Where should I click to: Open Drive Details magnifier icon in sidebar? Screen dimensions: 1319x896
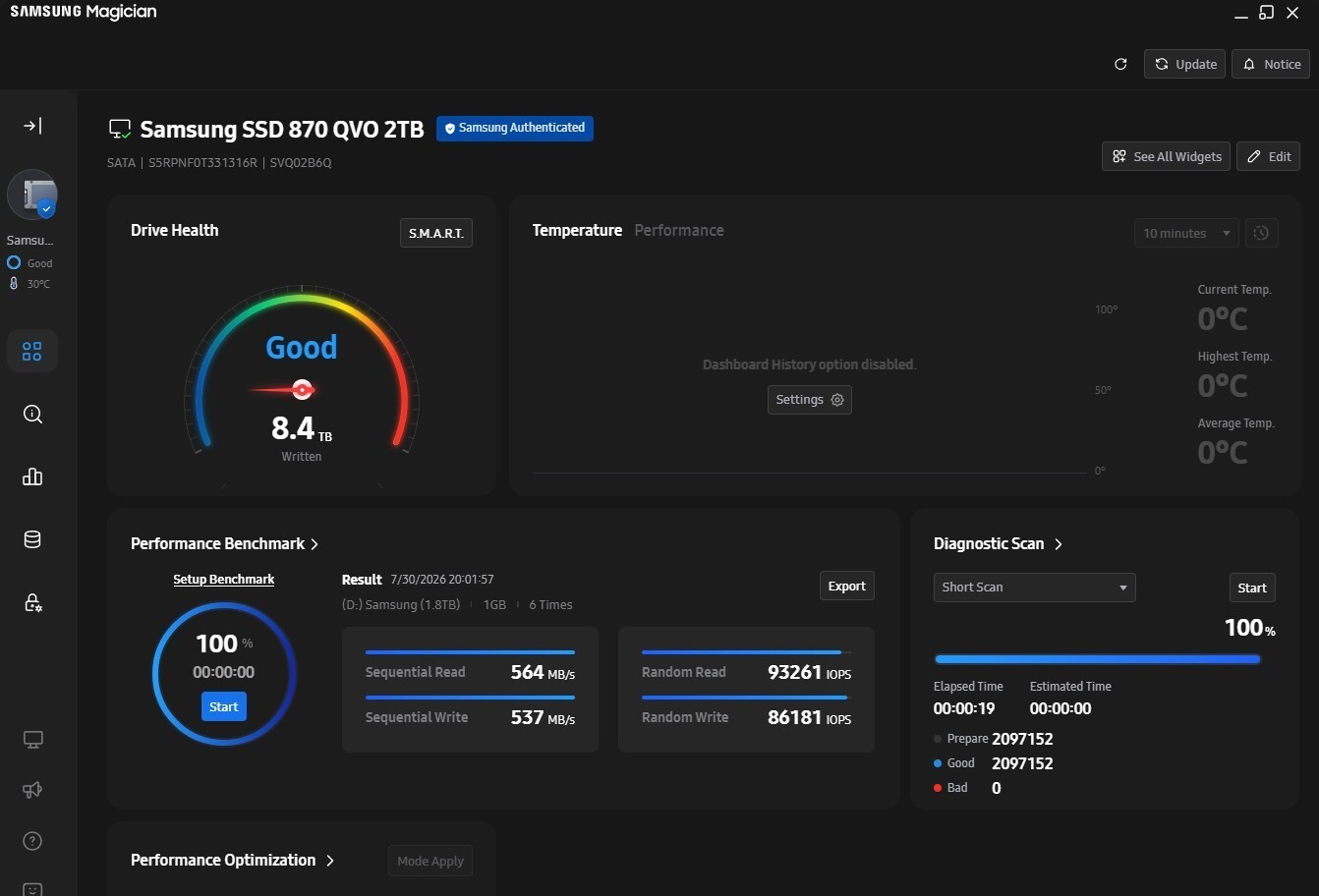click(32, 414)
